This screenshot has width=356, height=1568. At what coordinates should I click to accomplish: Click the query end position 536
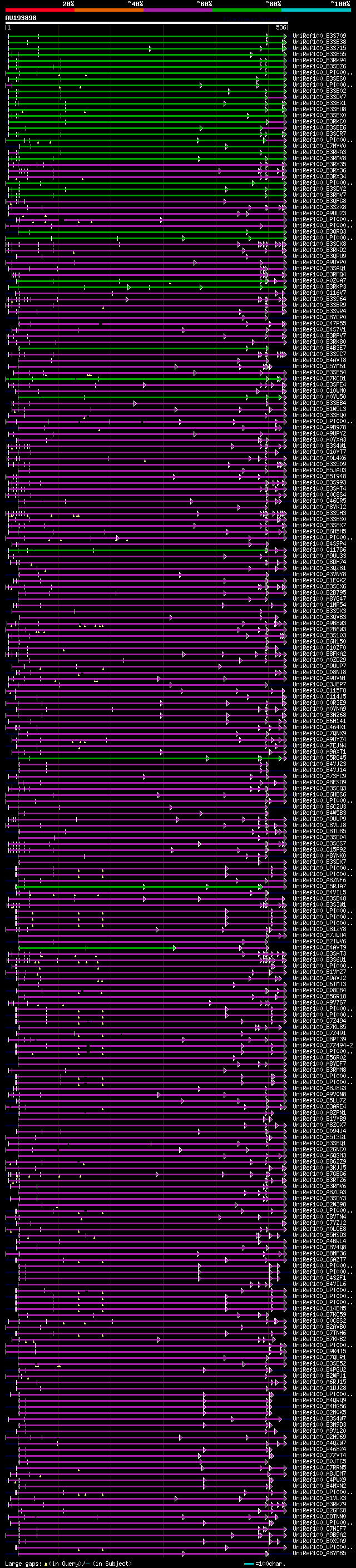280,27
